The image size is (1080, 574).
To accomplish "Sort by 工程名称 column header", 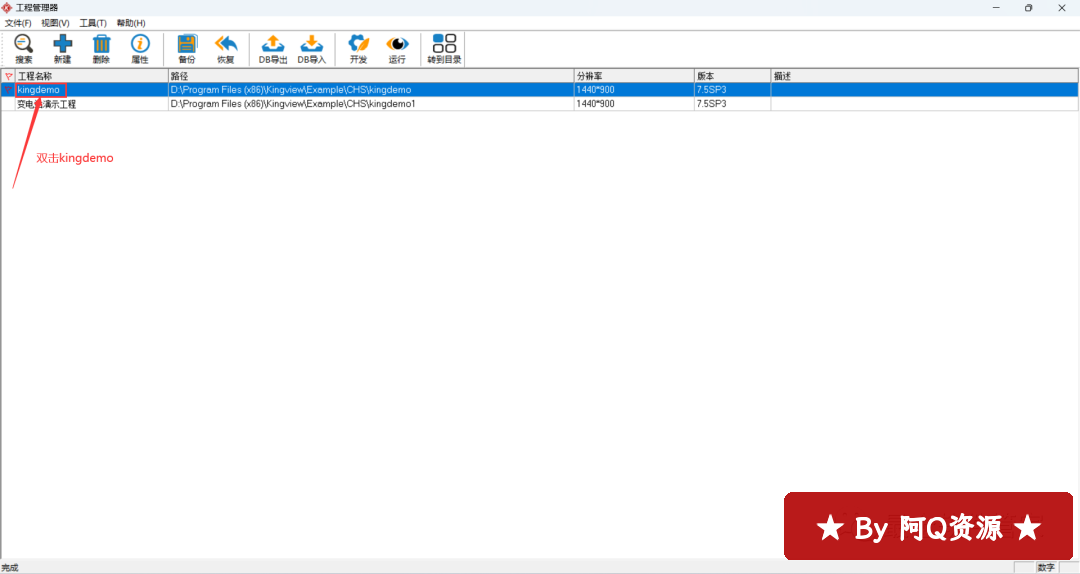I will (x=90, y=76).
